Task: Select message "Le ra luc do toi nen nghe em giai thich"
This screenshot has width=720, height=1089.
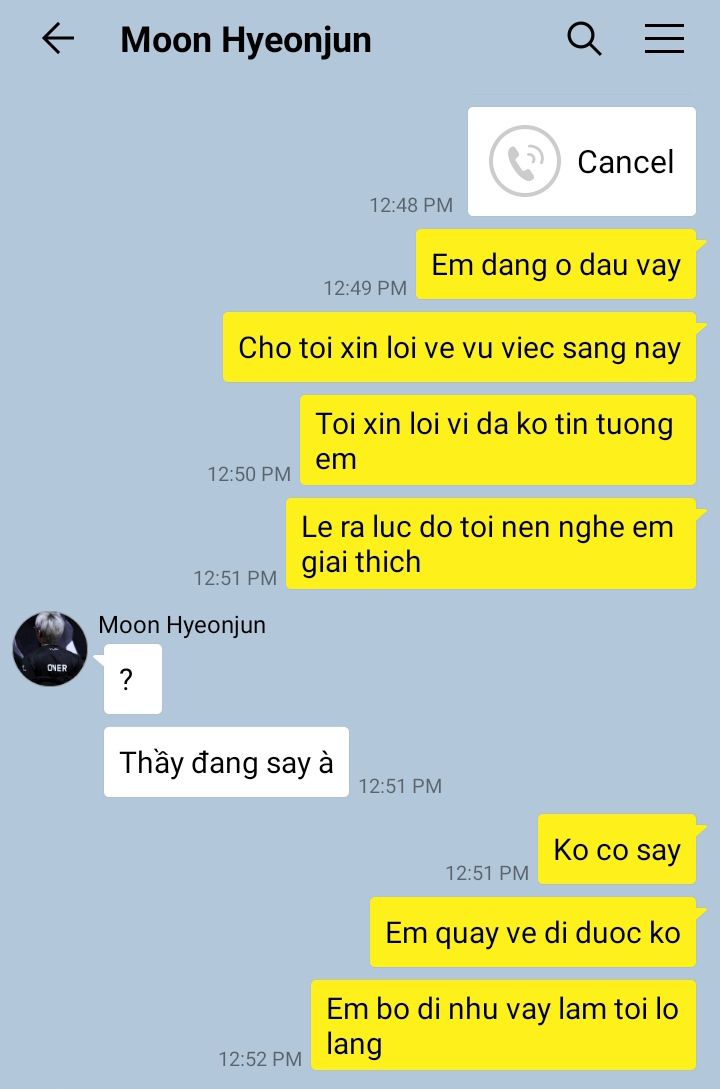Action: [x=491, y=544]
